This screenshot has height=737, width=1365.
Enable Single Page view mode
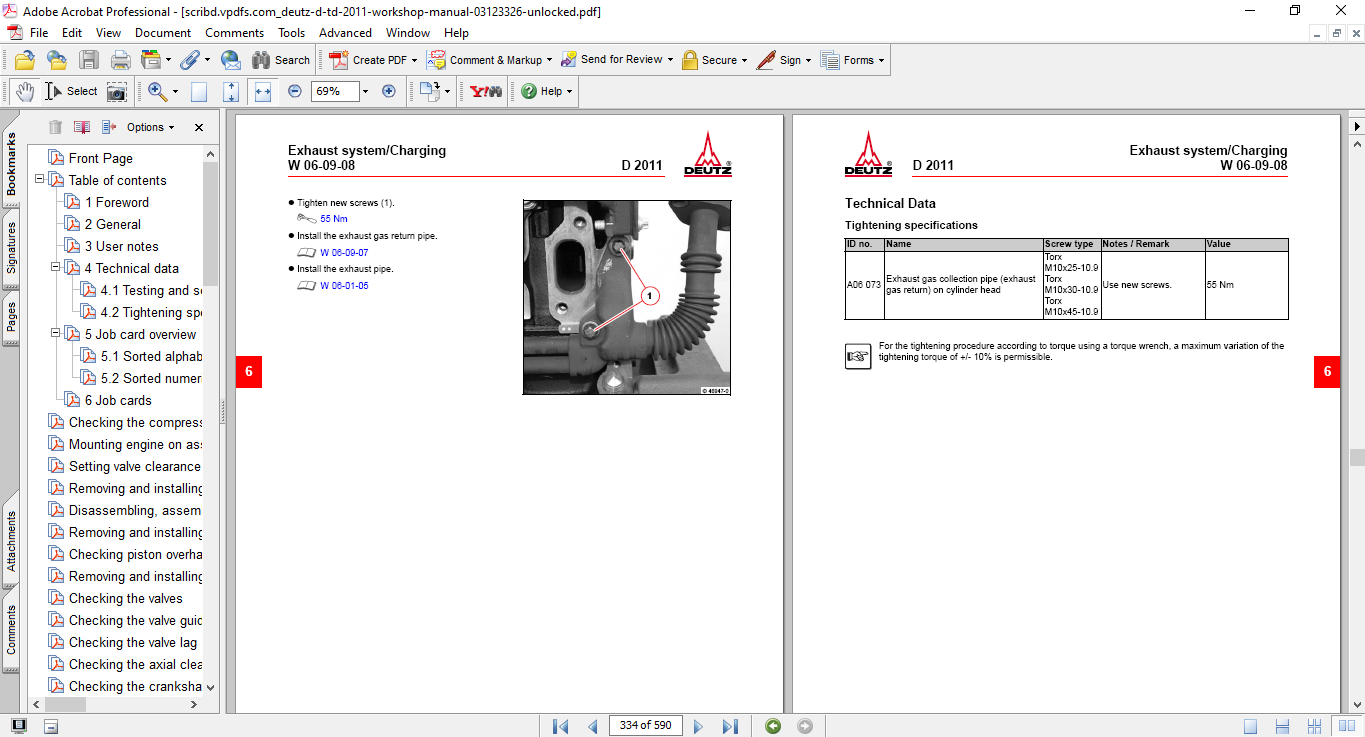pos(1251,725)
